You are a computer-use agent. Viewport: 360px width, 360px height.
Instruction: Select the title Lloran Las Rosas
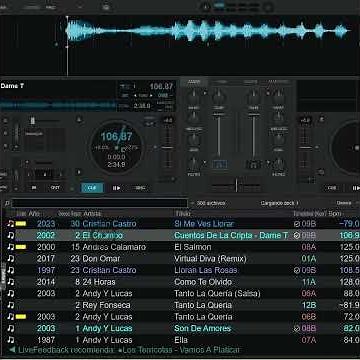206,270
